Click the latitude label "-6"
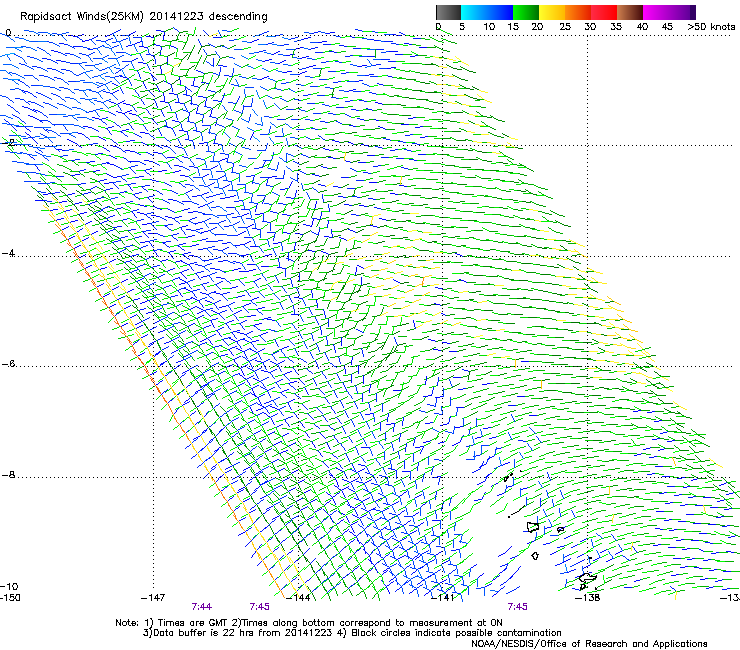Image resolution: width=740 pixels, height=650 pixels. pos(8,363)
